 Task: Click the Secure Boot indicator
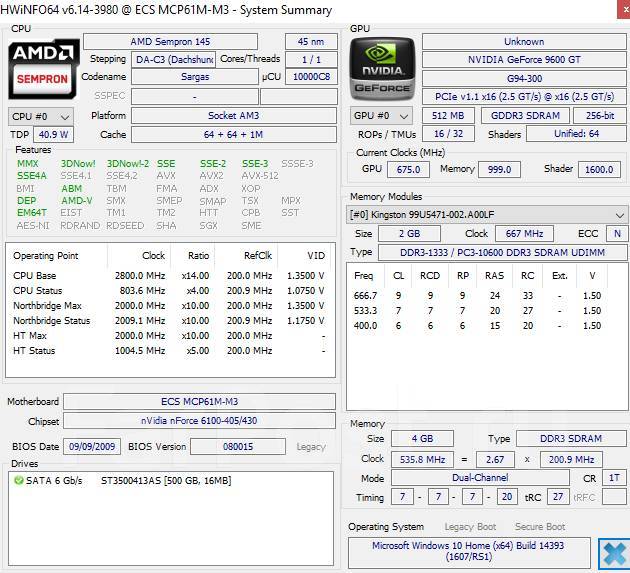tap(539, 527)
